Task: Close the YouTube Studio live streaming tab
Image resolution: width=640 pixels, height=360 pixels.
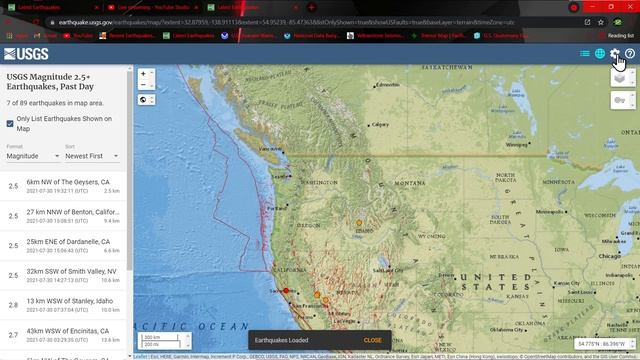Action: point(196,7)
